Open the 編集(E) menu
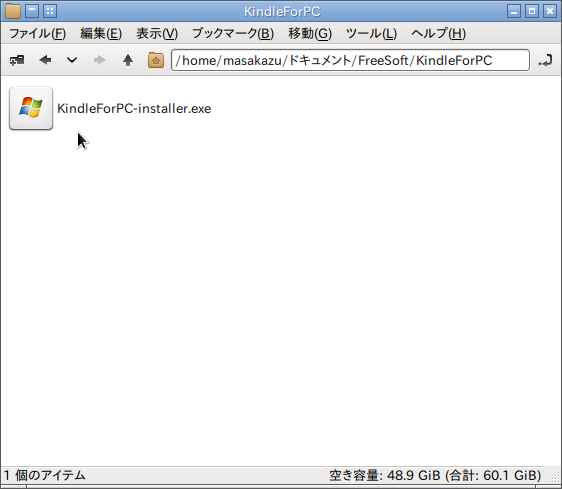The width and height of the screenshot is (562, 489). [x=101, y=34]
